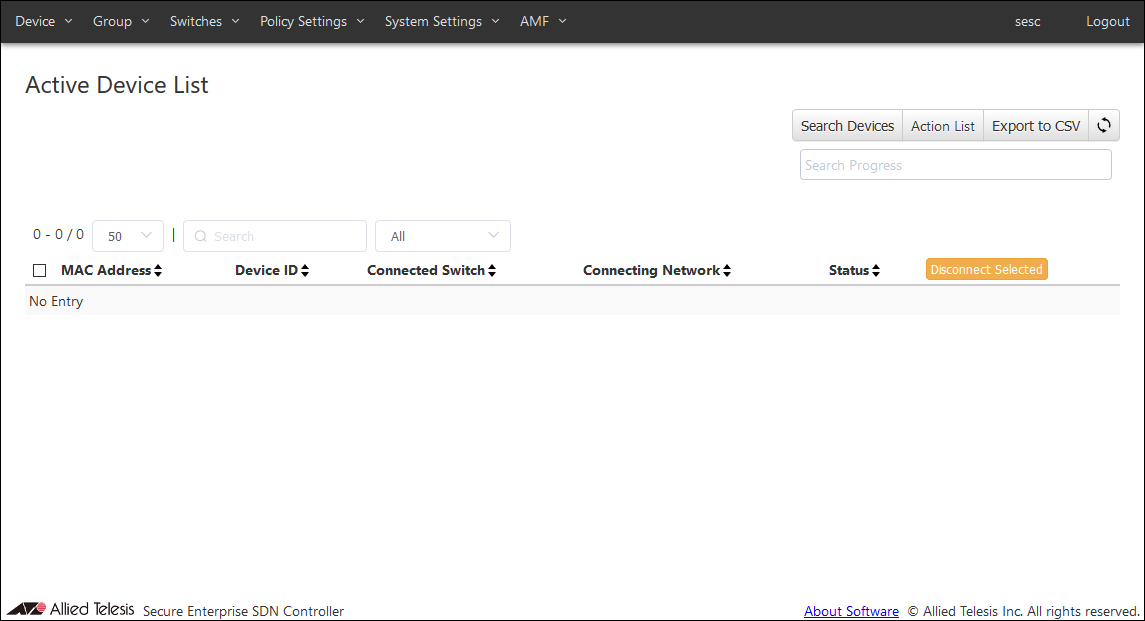Tick the select-all checkbox in table header
Image resolution: width=1145 pixels, height=621 pixels.
click(x=40, y=271)
